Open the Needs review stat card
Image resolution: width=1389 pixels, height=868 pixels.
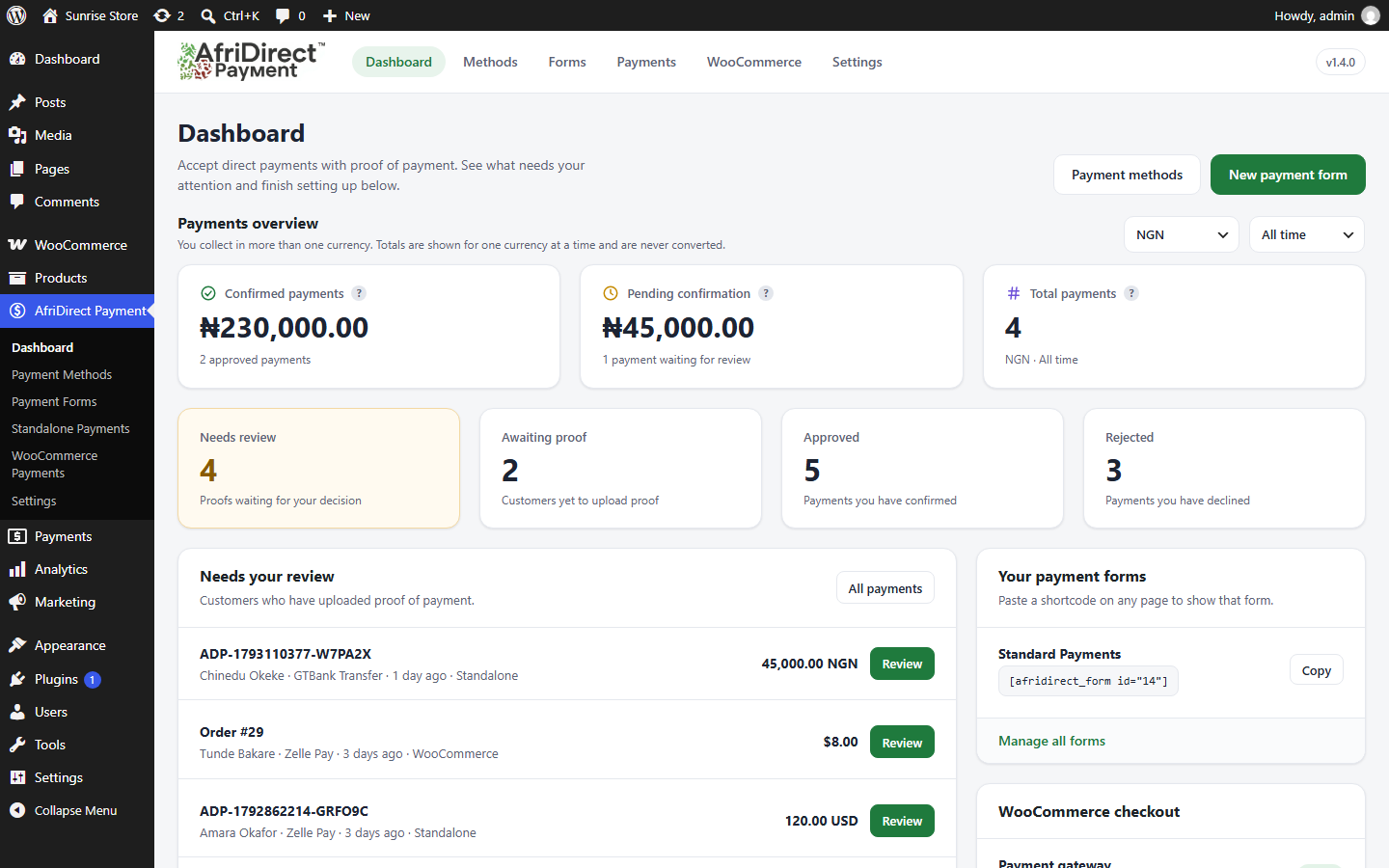click(x=318, y=469)
